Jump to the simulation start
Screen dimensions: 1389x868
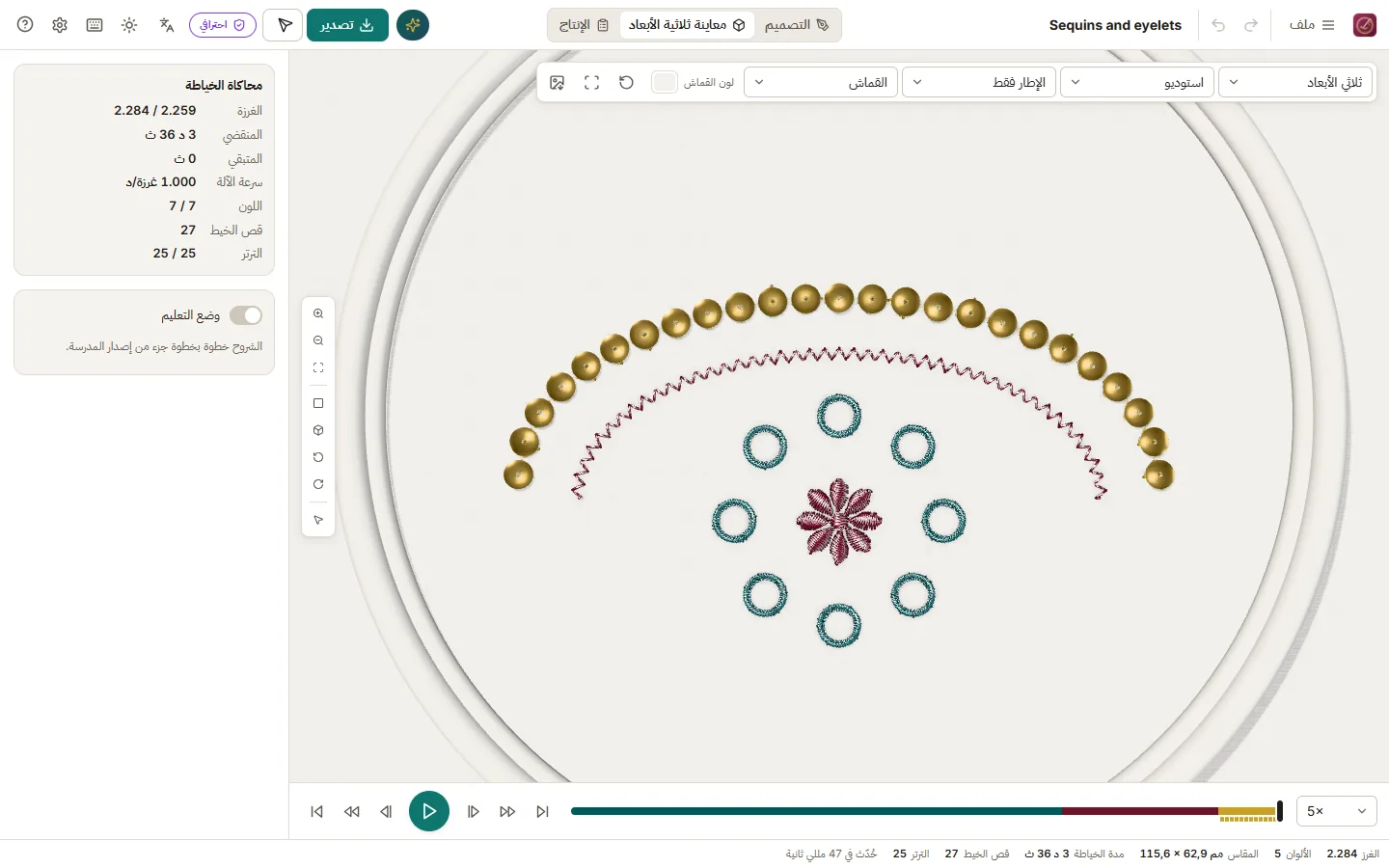pos(316,811)
